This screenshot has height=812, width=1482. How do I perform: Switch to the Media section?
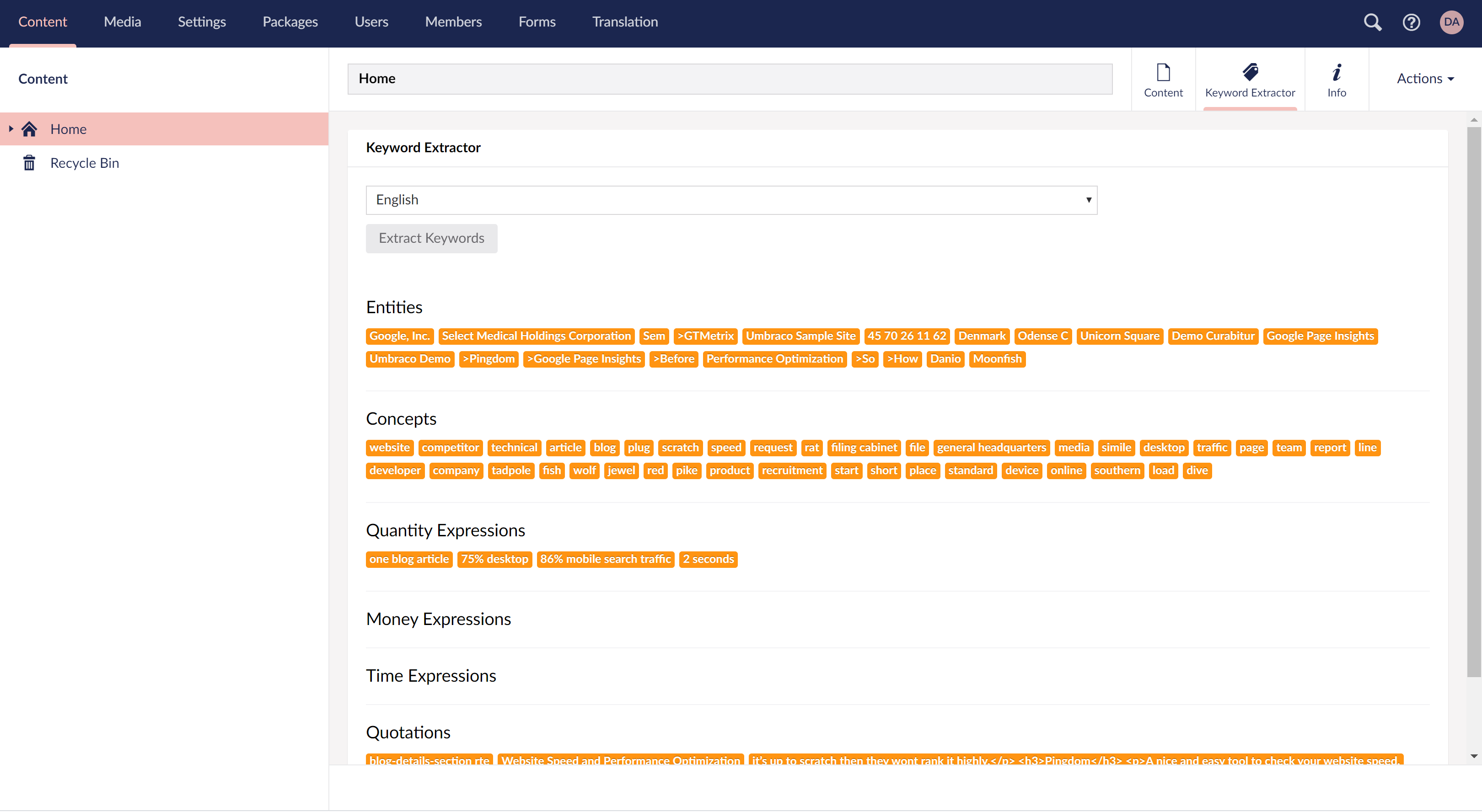click(x=122, y=22)
